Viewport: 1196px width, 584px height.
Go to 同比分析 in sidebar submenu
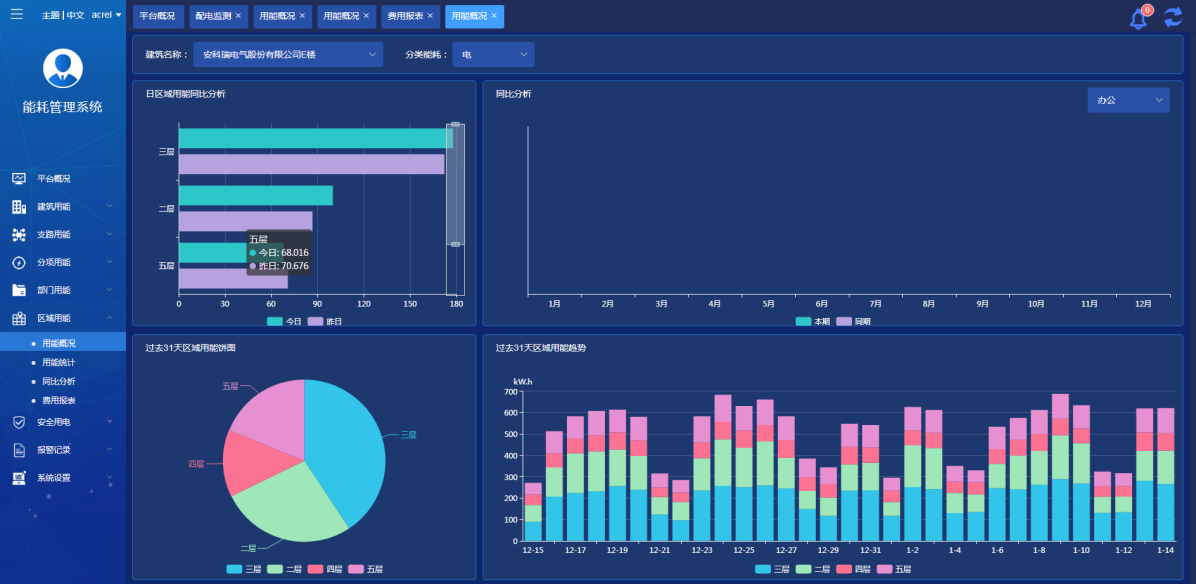pos(58,381)
